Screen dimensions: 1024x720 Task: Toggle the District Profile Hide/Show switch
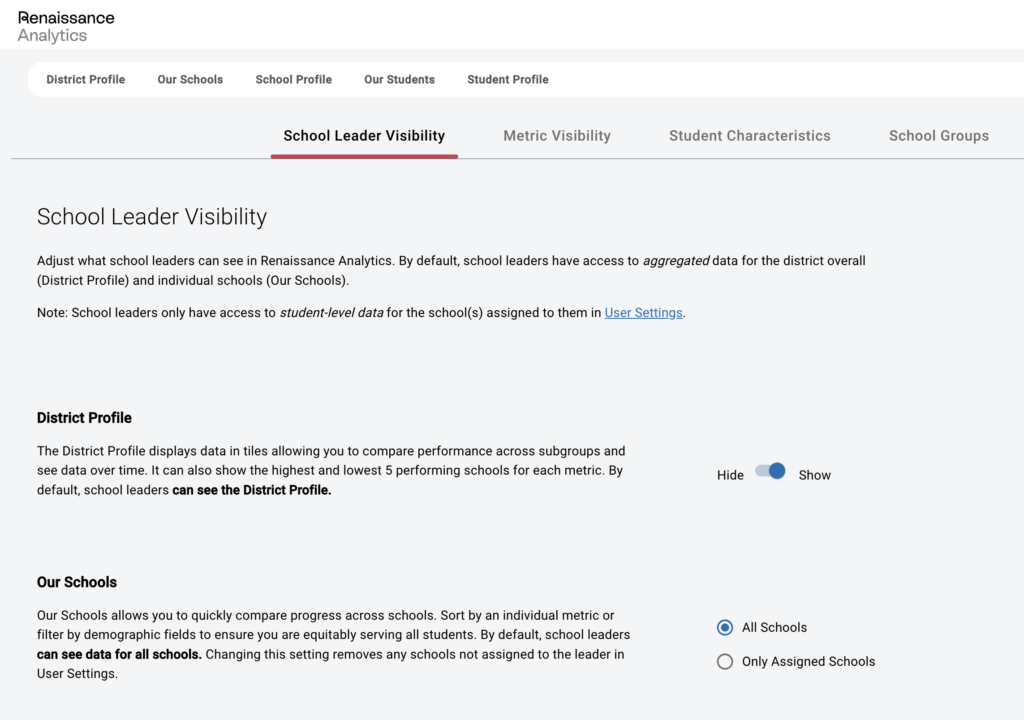(770, 471)
